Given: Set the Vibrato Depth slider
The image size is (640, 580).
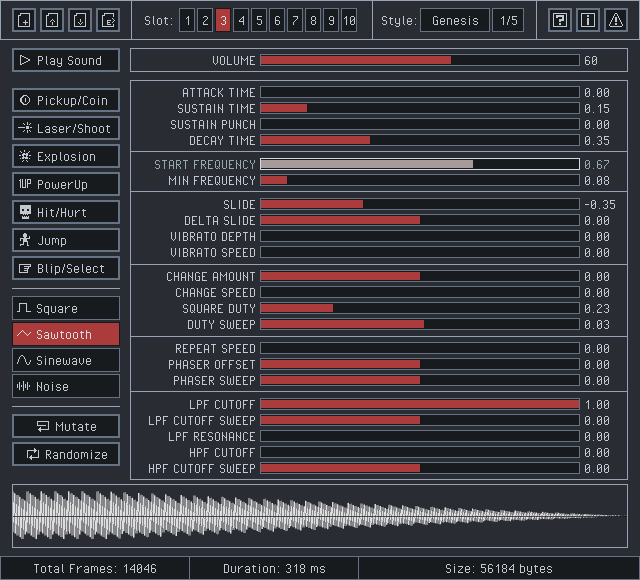Looking at the screenshot, I should click(420, 236).
